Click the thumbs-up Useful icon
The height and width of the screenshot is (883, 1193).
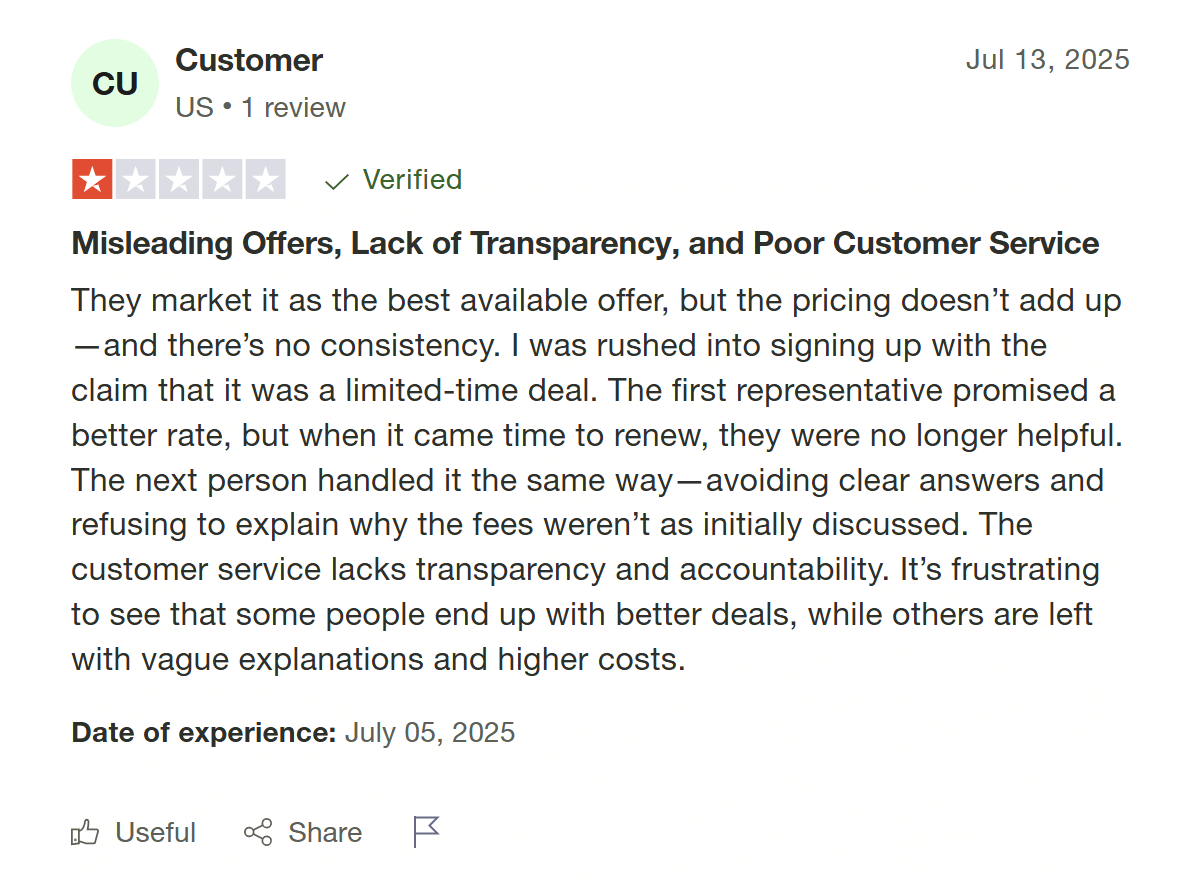tap(86, 832)
